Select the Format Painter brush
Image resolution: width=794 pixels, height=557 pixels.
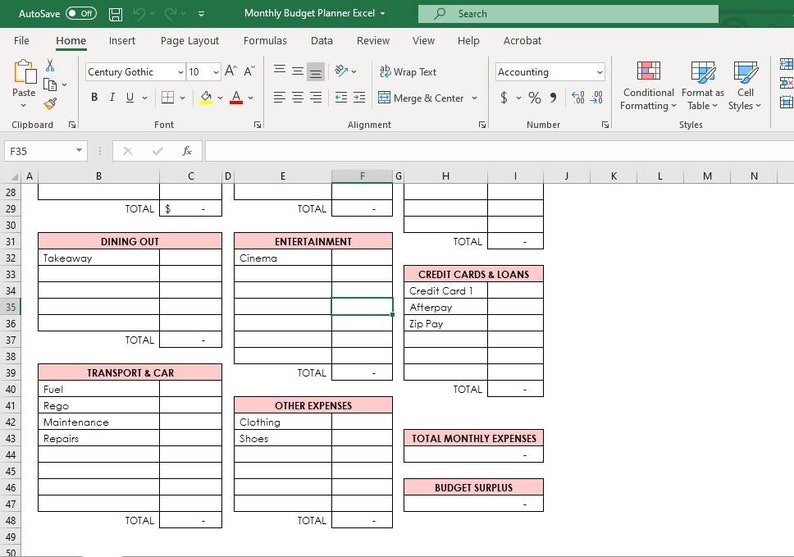tap(50, 104)
